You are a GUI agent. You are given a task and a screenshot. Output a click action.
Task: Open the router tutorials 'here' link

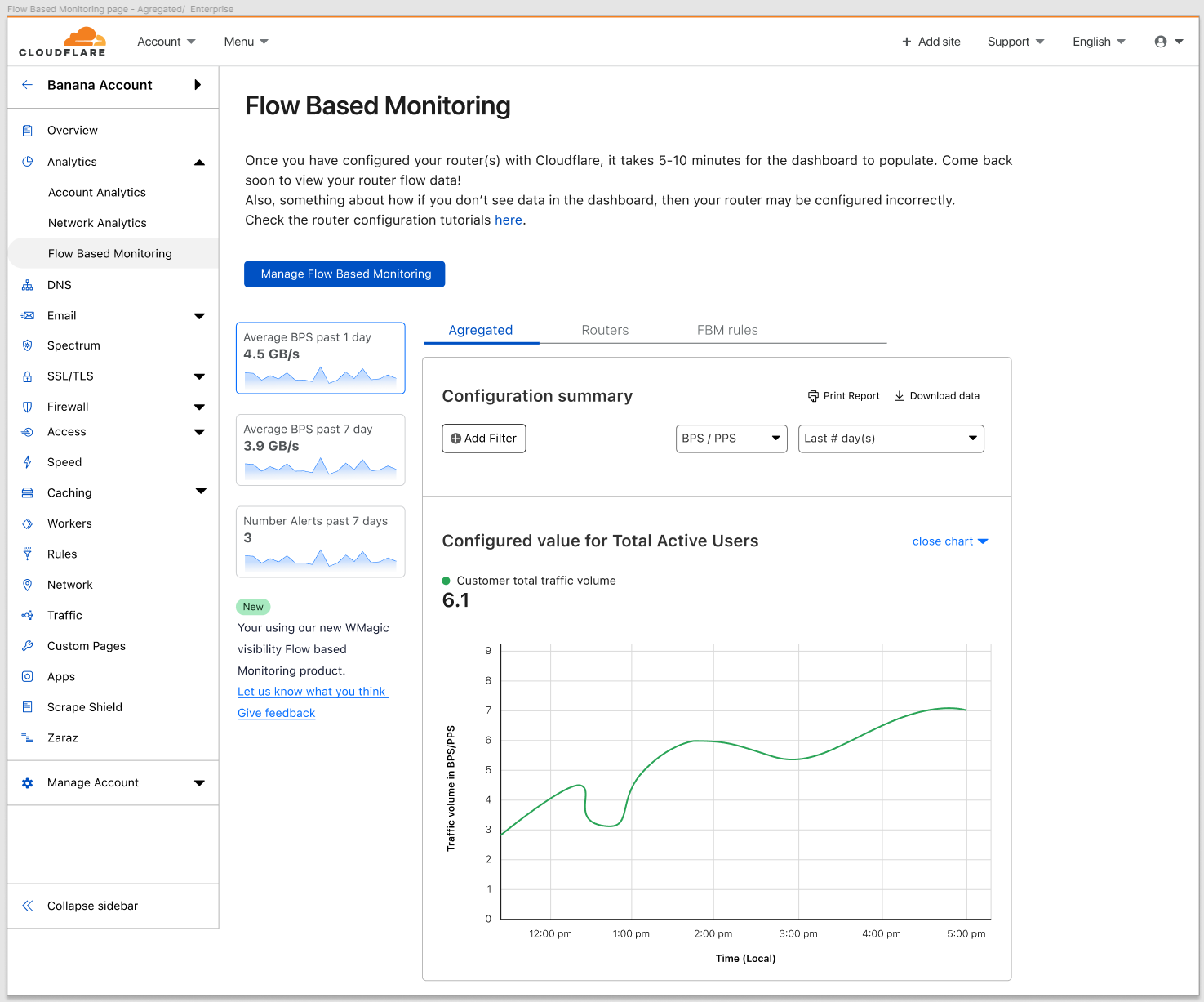509,220
